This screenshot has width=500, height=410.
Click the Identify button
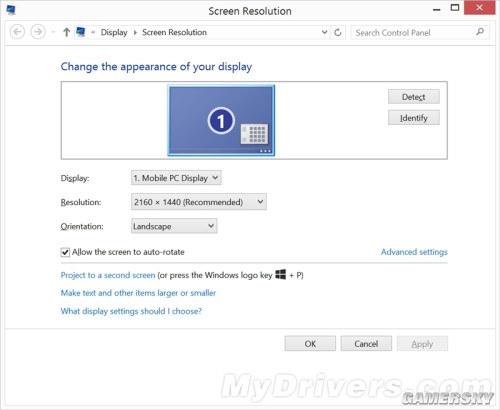point(414,118)
